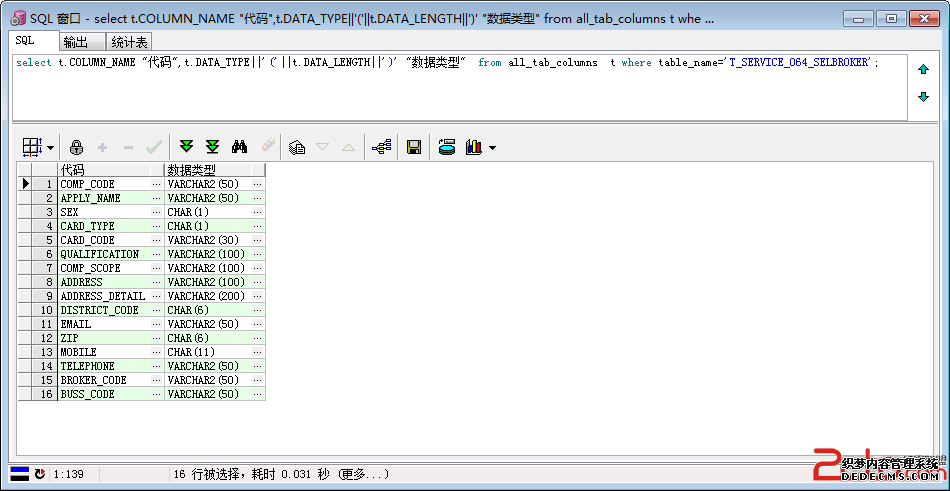Switch to the 统计表 tab
This screenshot has height=491, width=950.
click(x=129, y=41)
